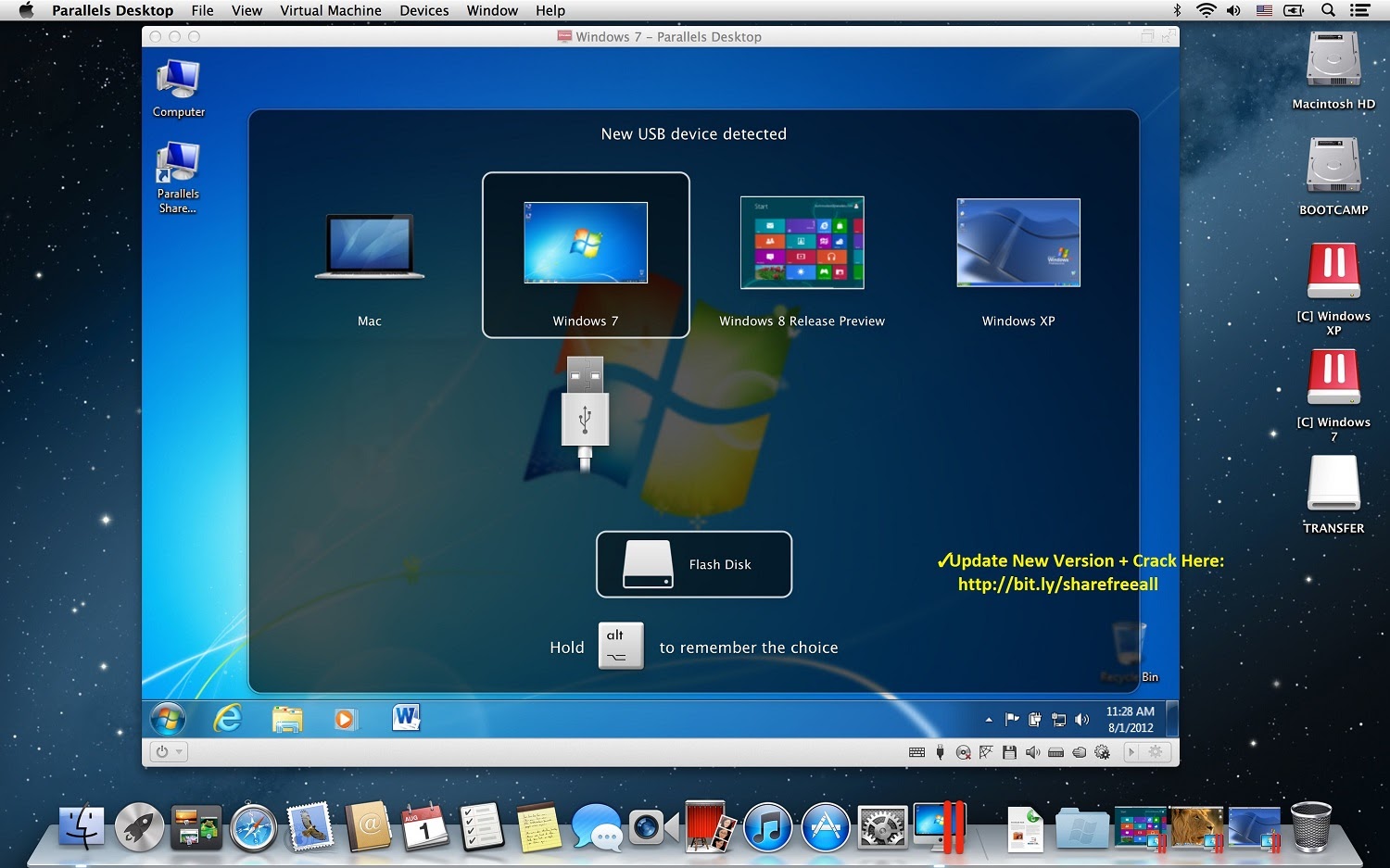The width and height of the screenshot is (1390, 868).
Task: Open the View menu
Action: (x=246, y=10)
